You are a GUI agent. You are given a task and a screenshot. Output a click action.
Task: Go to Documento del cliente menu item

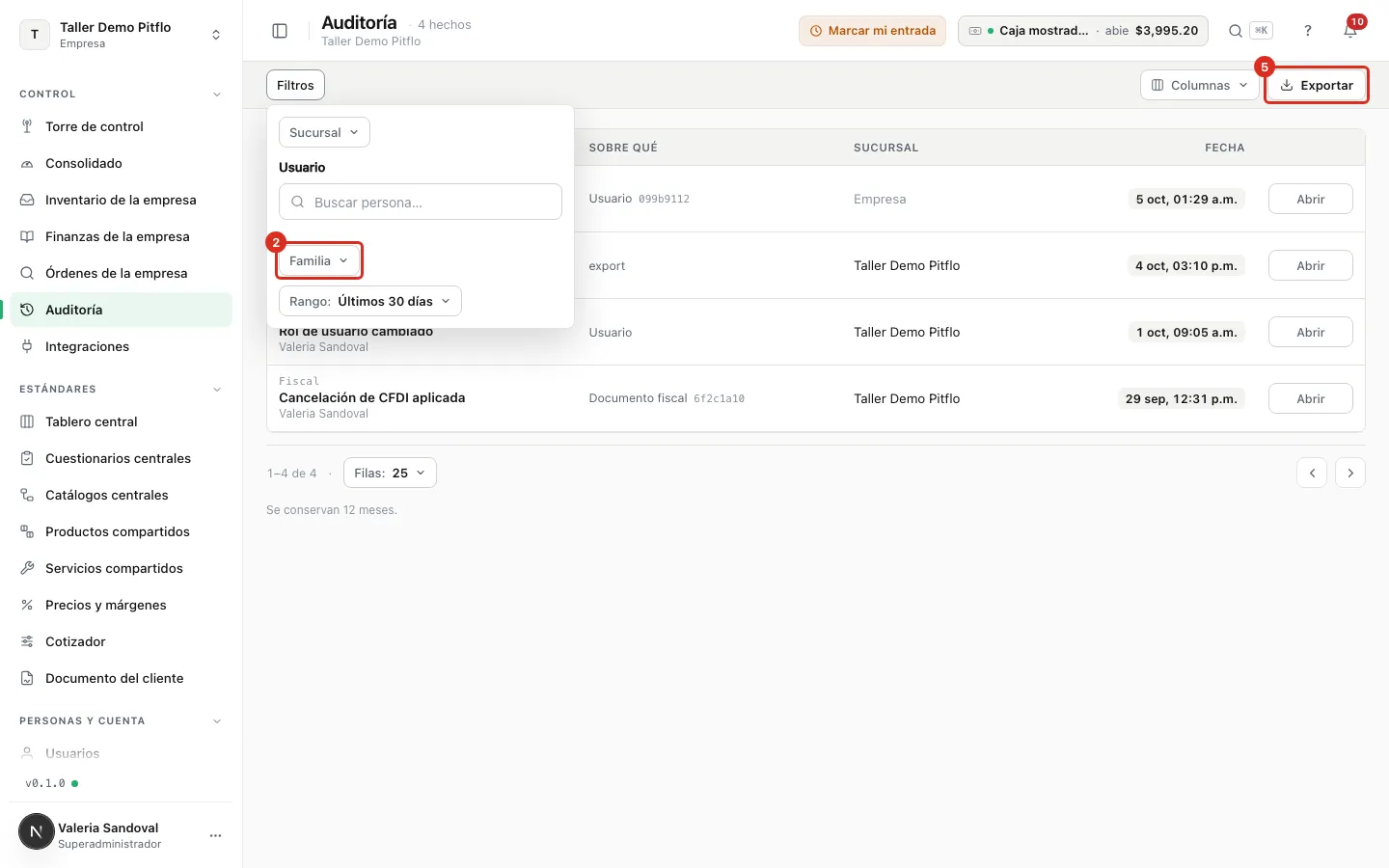[122, 678]
